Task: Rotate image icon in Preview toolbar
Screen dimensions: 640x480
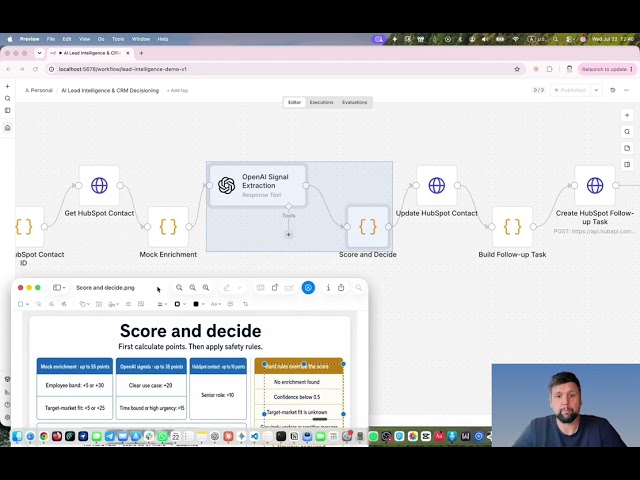Action: tap(275, 288)
